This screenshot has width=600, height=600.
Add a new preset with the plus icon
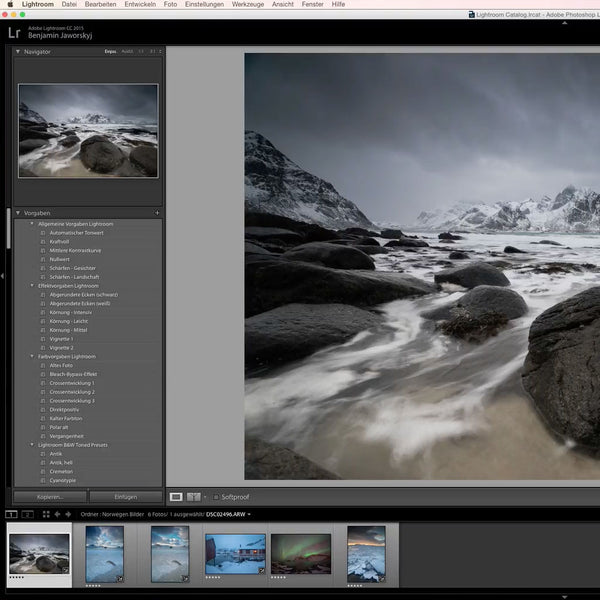pyautogui.click(x=157, y=213)
